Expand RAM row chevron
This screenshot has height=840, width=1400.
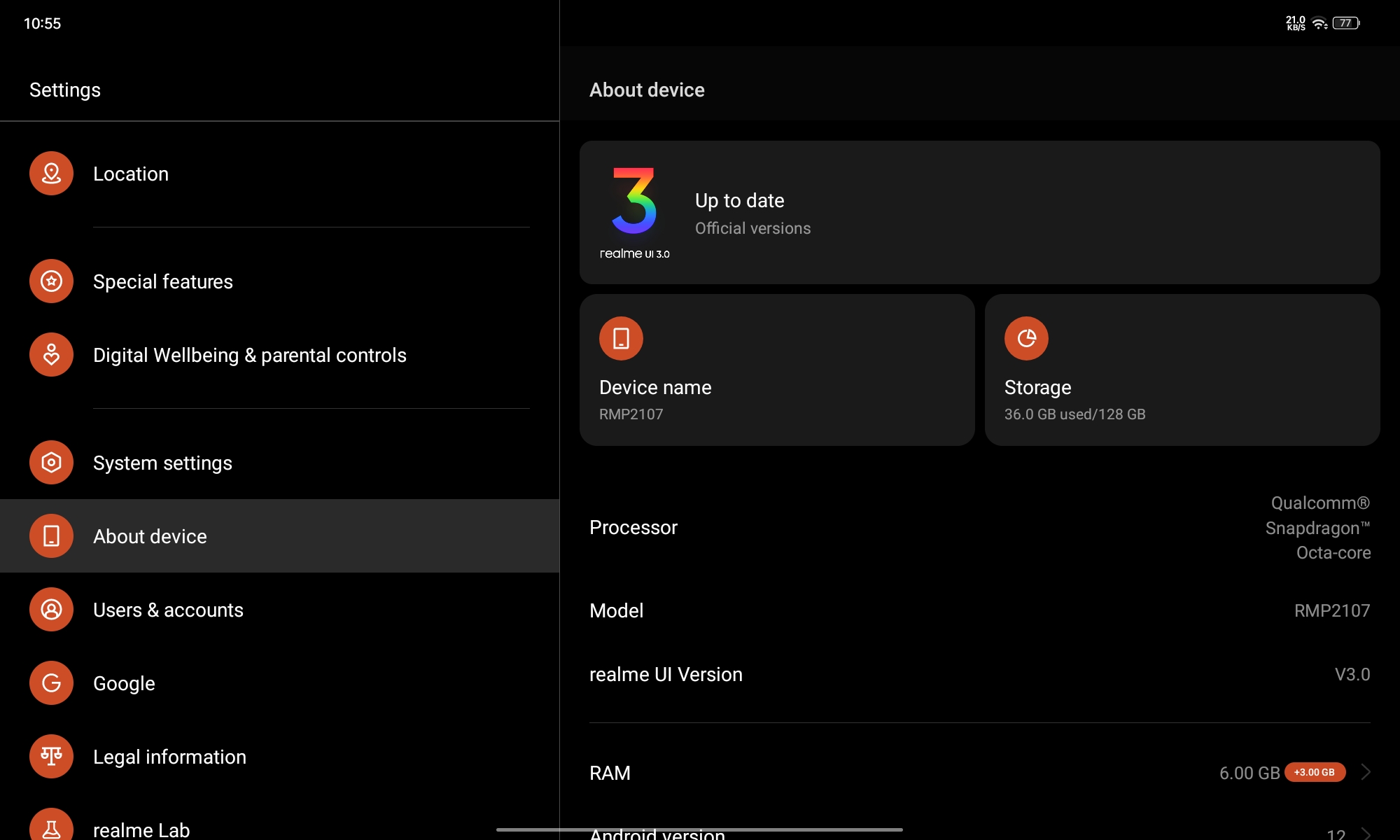1366,772
